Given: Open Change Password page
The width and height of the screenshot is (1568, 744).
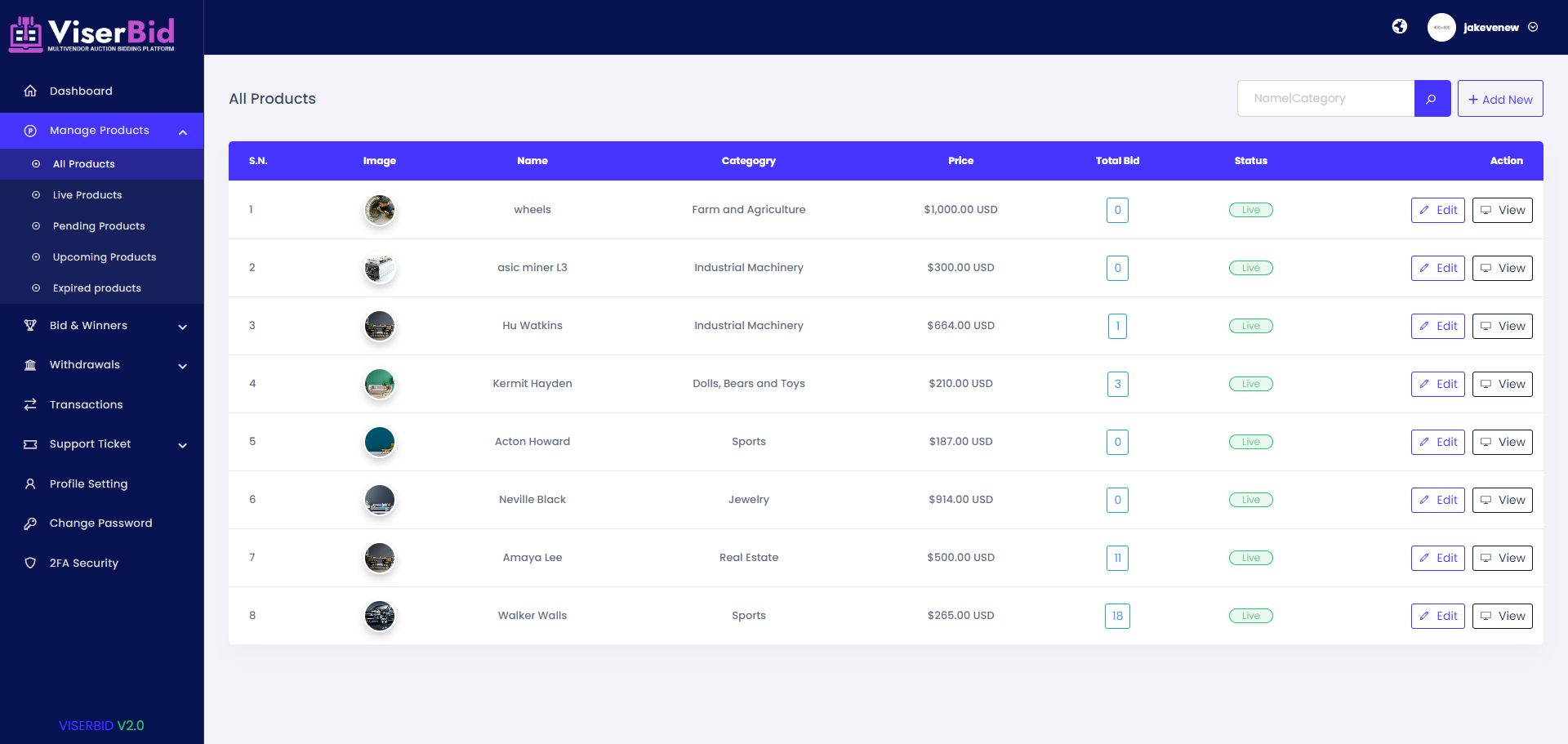Looking at the screenshot, I should pyautogui.click(x=101, y=523).
